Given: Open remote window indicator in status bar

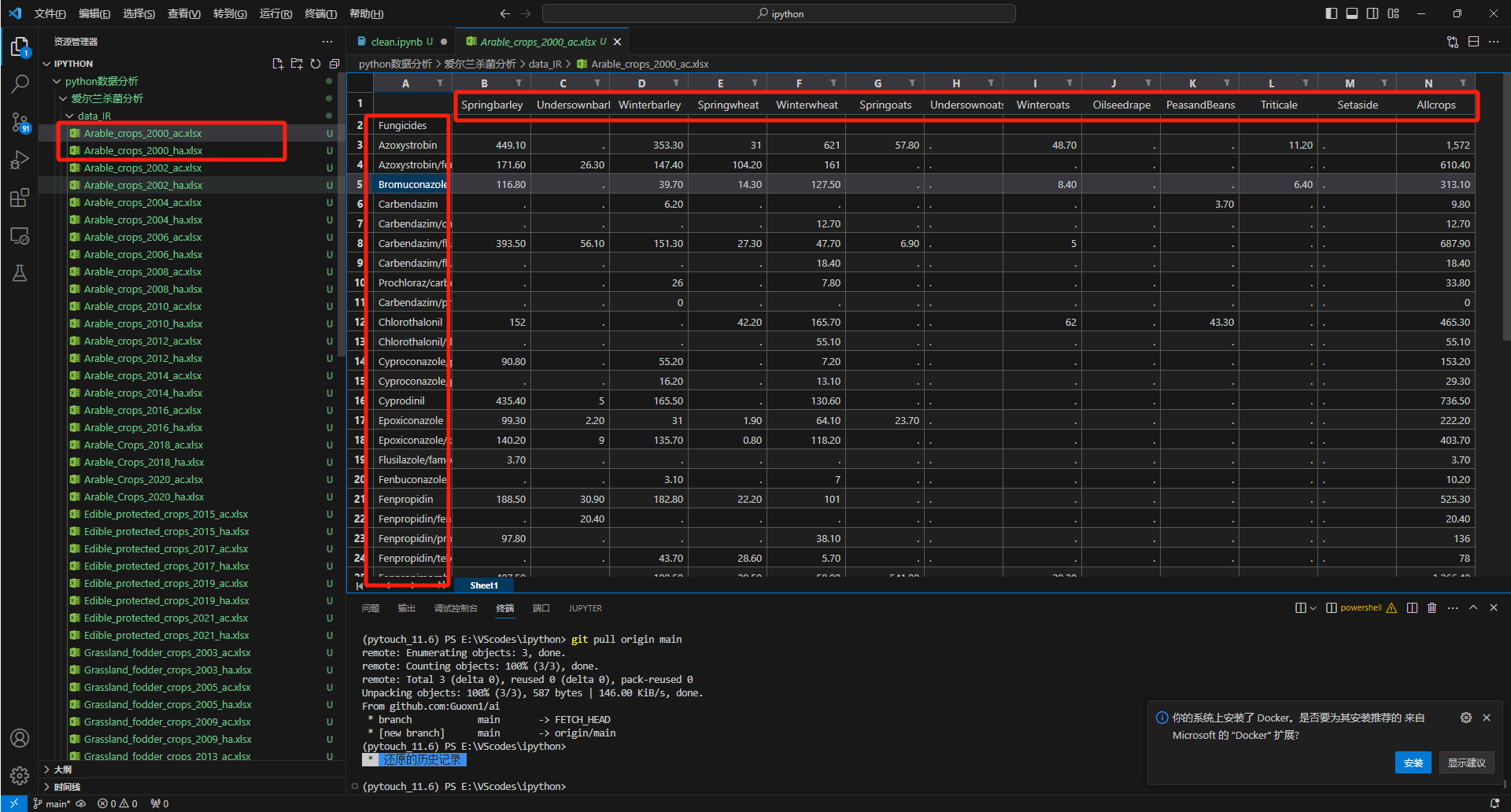Looking at the screenshot, I should pyautogui.click(x=14, y=803).
